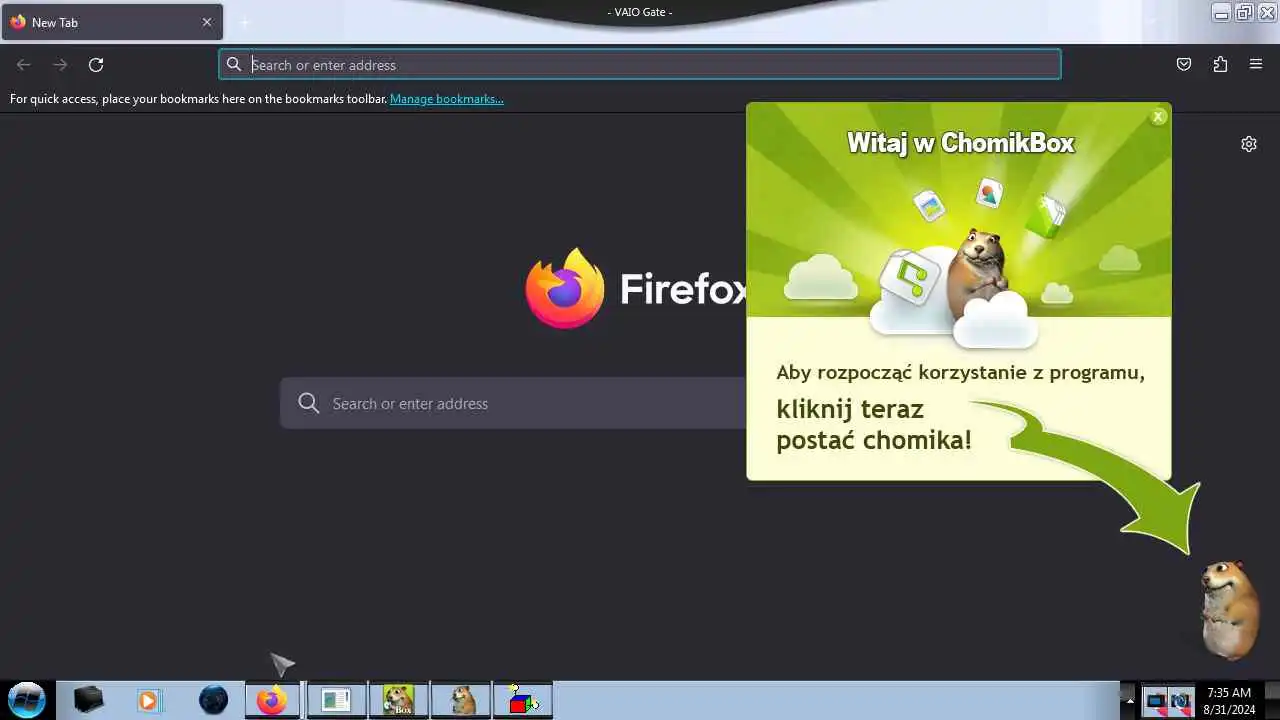Open the Firefox taskbar button
The image size is (1280, 720).
click(272, 700)
